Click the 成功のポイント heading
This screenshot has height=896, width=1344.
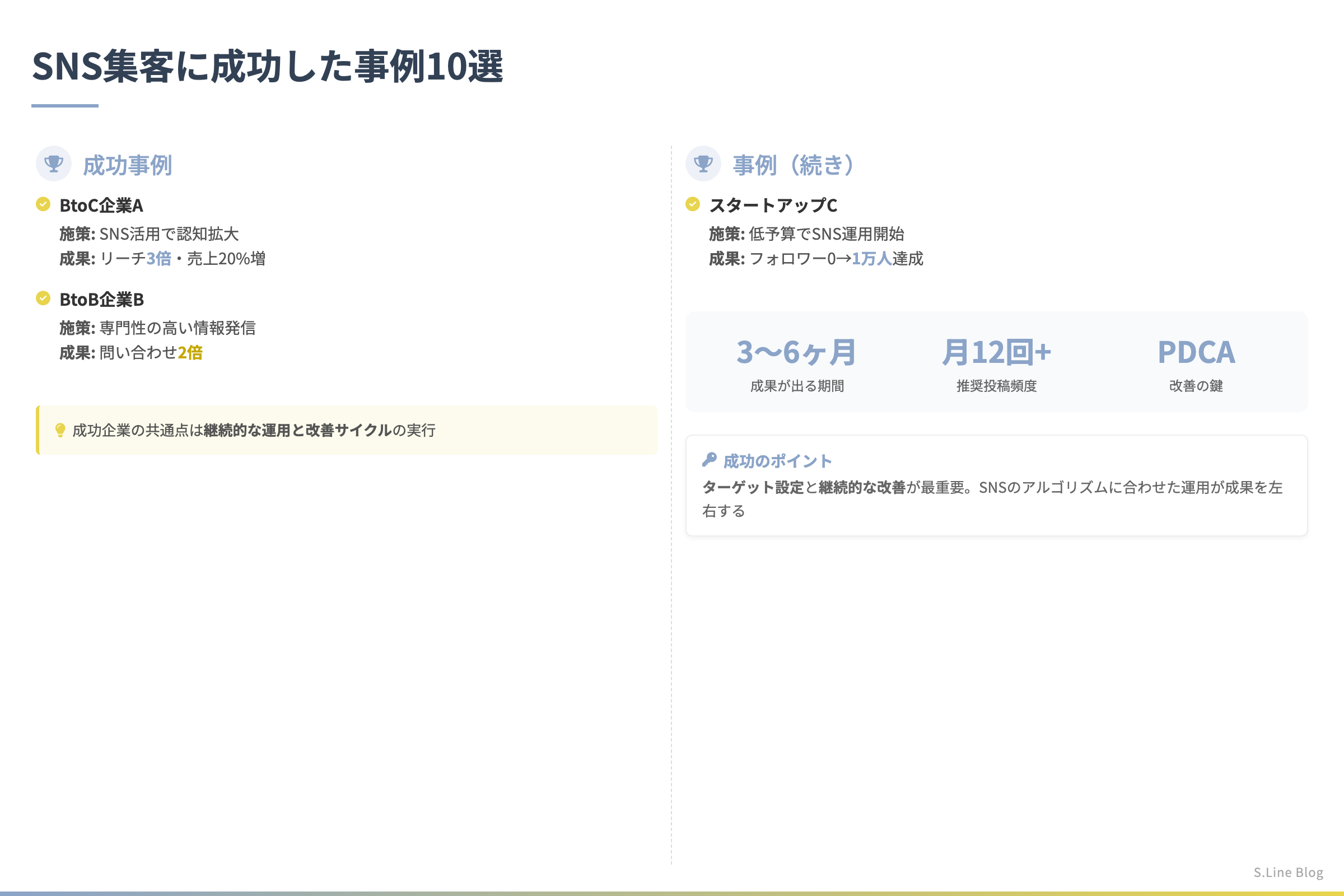tap(777, 461)
